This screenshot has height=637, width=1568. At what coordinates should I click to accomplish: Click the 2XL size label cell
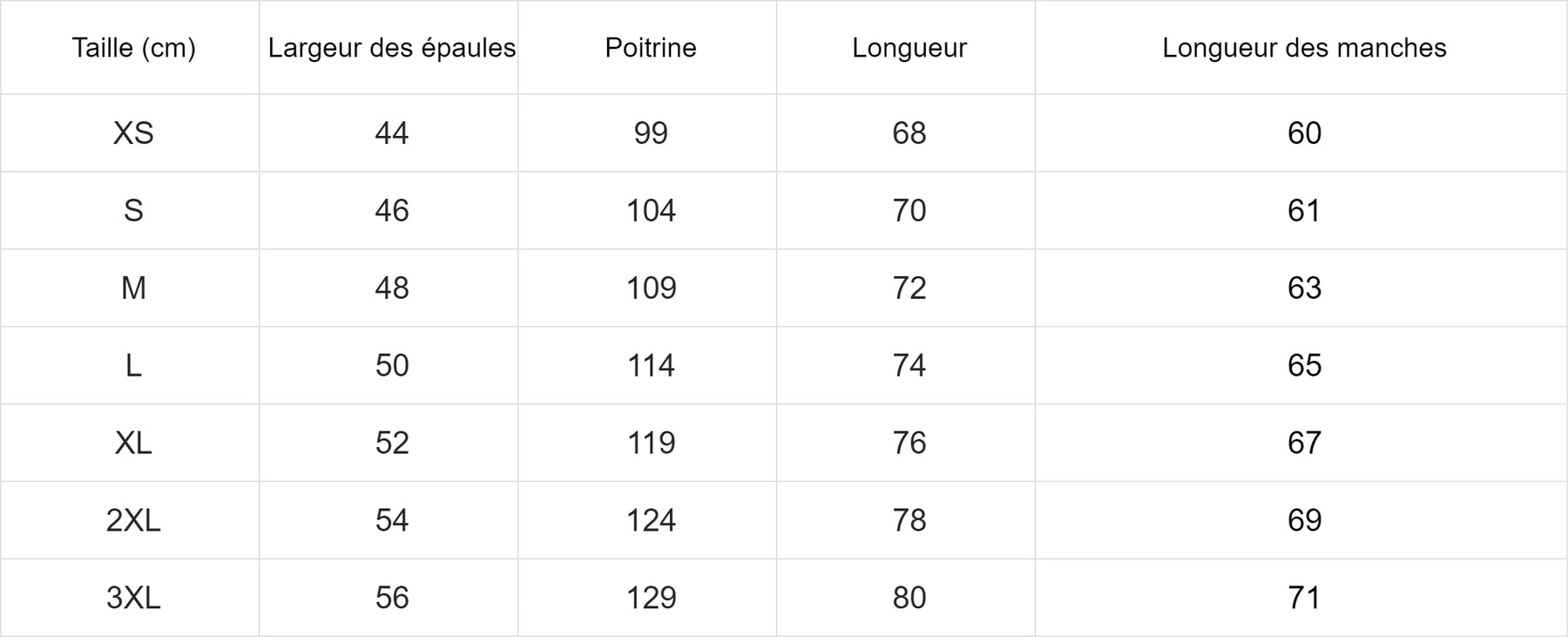coord(133,521)
